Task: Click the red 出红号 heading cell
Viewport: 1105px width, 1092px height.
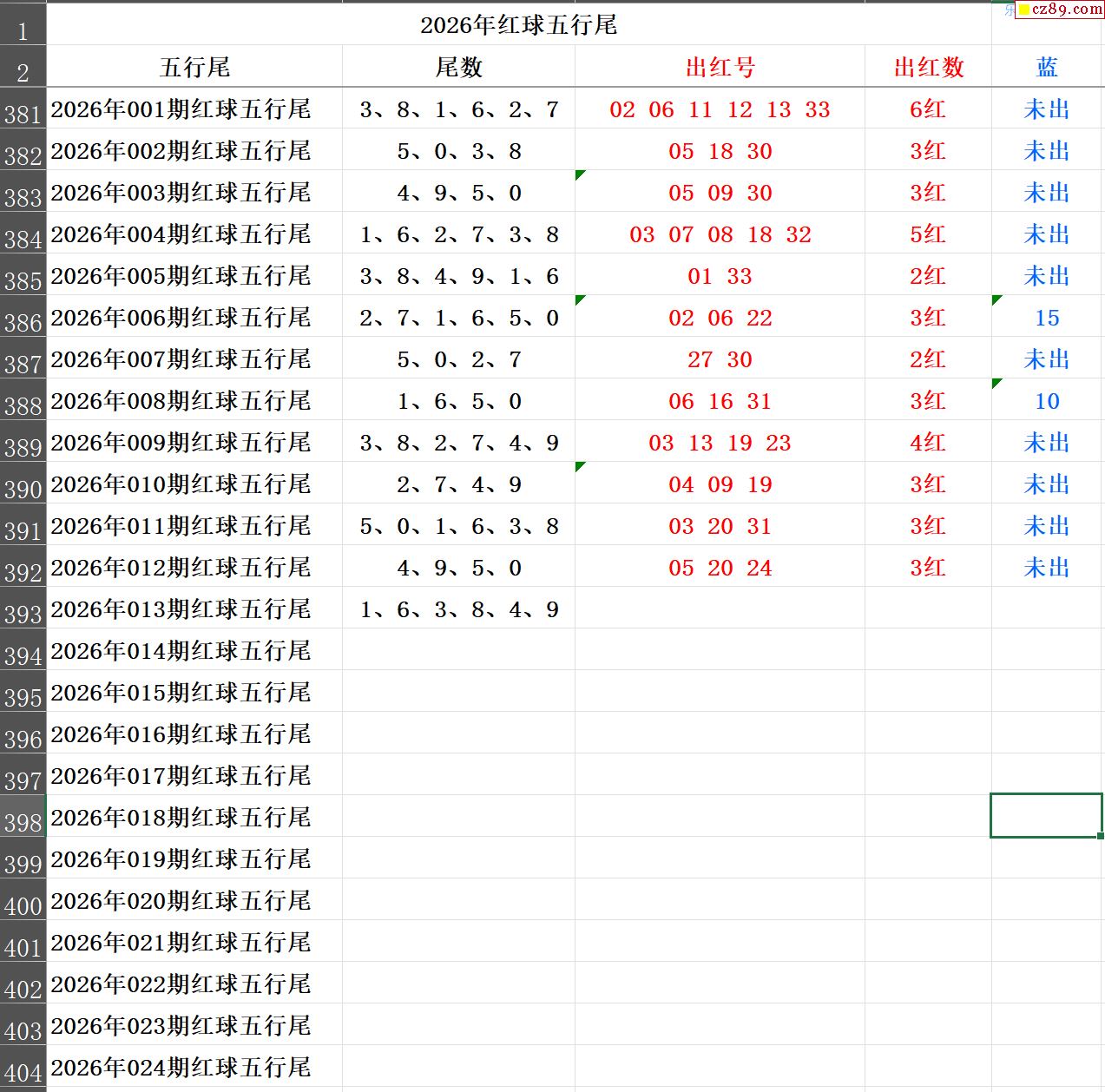Action: (x=720, y=67)
